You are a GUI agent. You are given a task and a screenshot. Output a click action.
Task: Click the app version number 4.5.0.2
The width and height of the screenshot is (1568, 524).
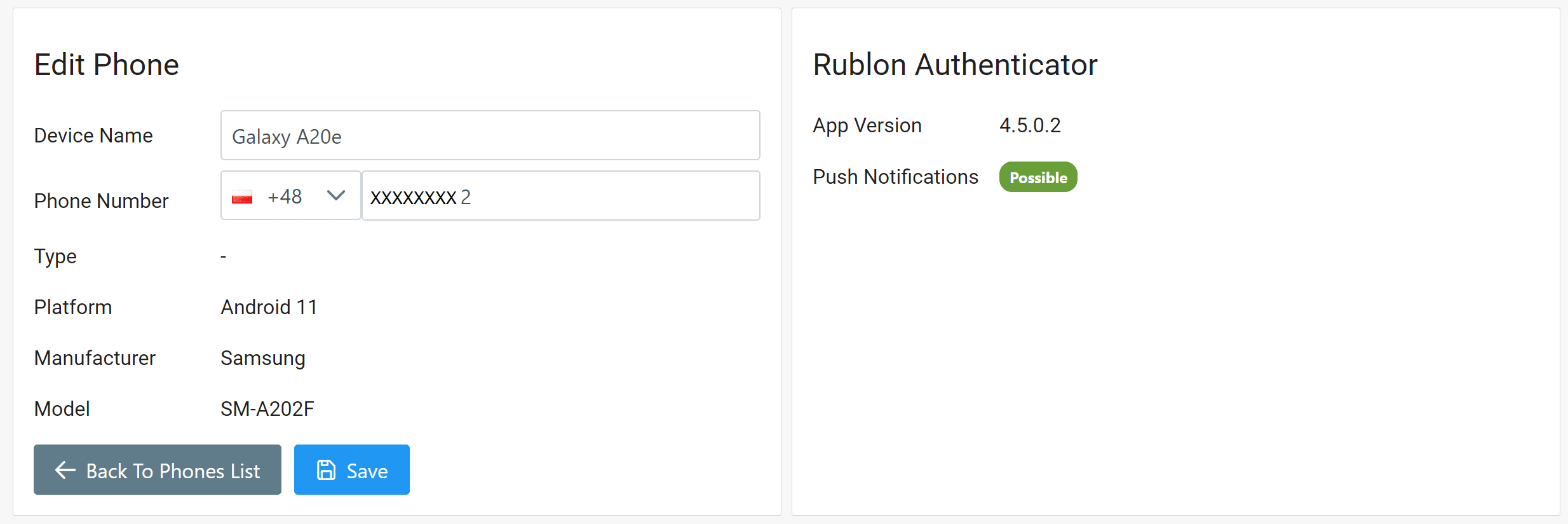point(1030,125)
